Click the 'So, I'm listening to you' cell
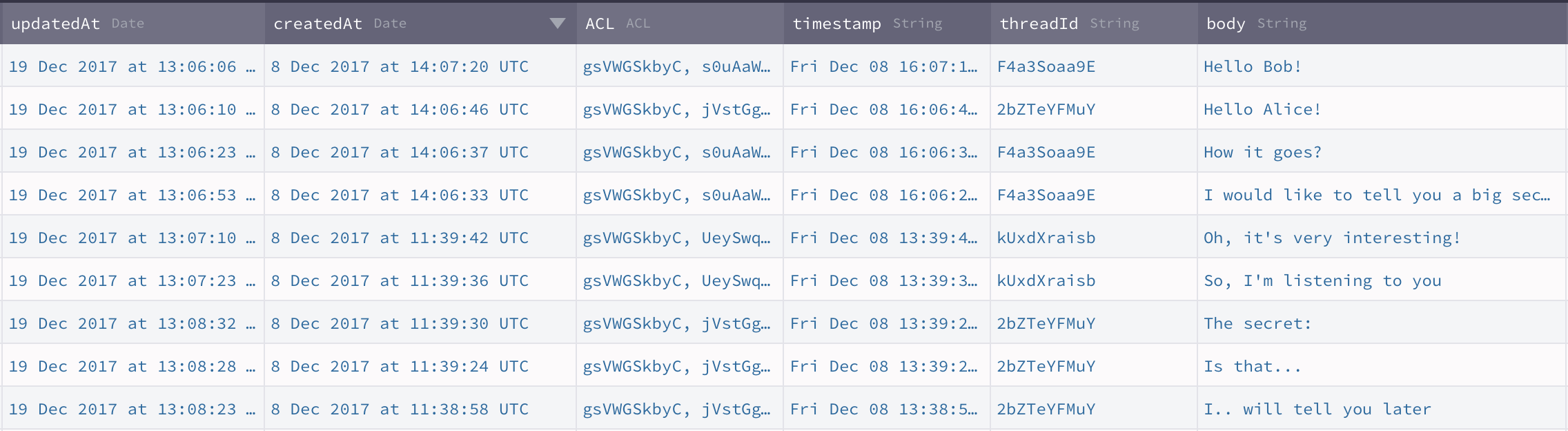Viewport: 1568px width, 431px height. (1382, 280)
